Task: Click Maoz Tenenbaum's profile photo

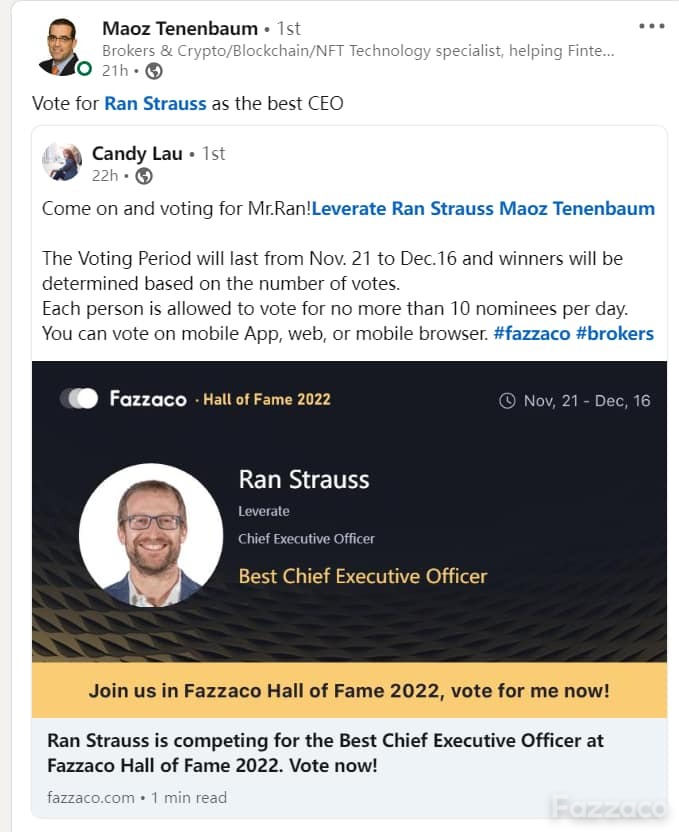Action: point(61,47)
